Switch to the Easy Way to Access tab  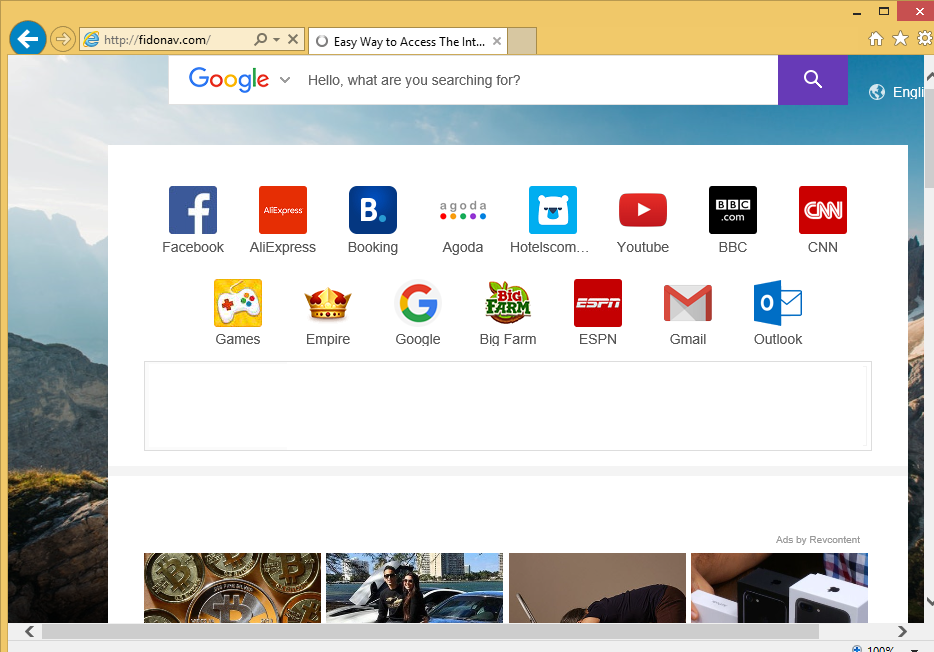coord(408,41)
